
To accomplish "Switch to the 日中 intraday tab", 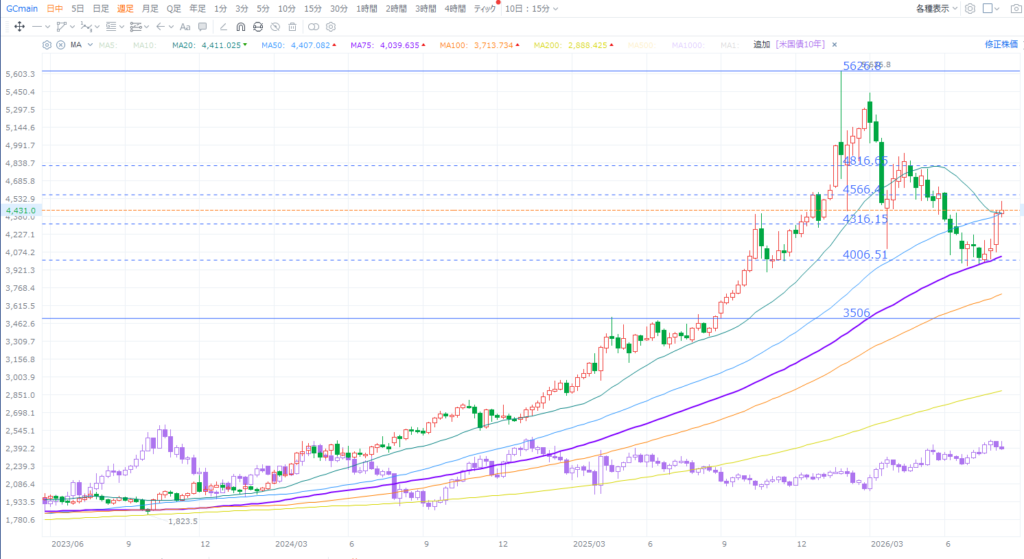I will pyautogui.click(x=55, y=8).
